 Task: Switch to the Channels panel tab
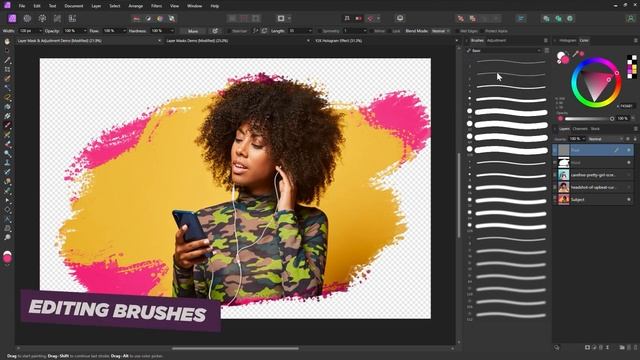pyautogui.click(x=580, y=129)
